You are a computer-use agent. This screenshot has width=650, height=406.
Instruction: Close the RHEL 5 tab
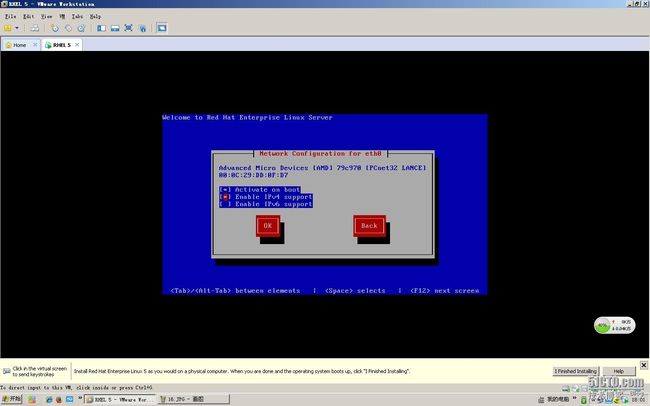[77, 44]
